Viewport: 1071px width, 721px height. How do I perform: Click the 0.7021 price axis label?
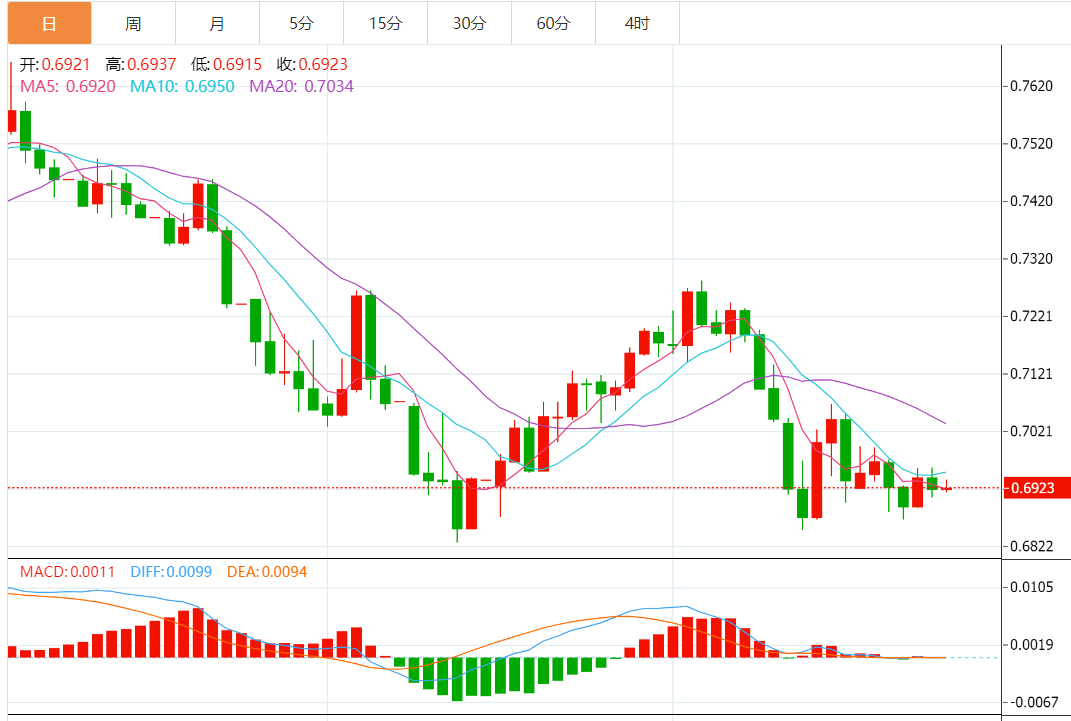click(x=1031, y=431)
